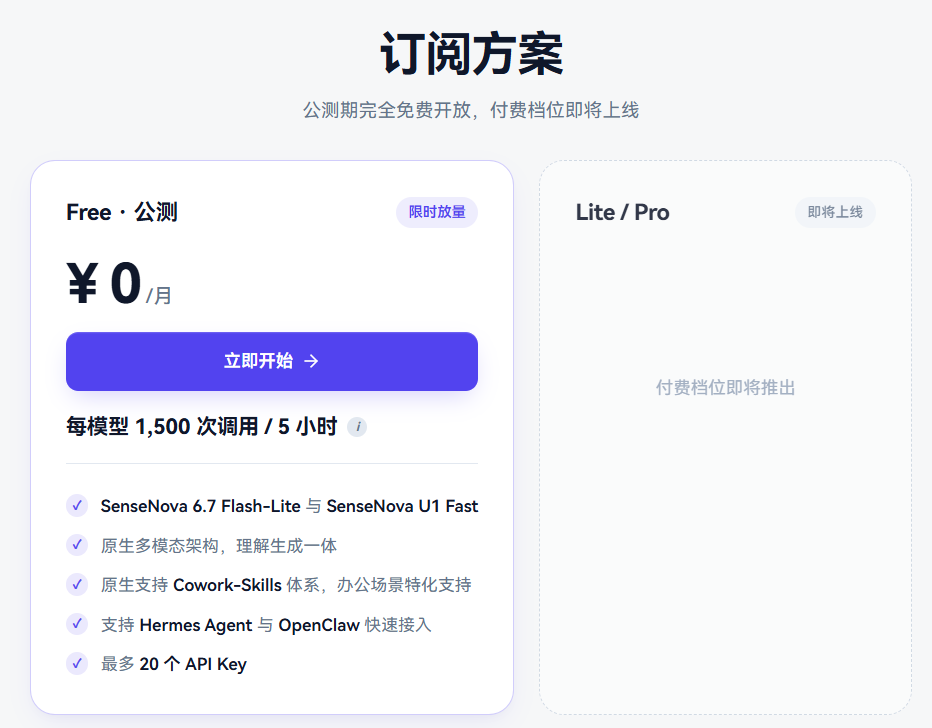Click the 付费档位即将推出 placeholder text
Image resolution: width=932 pixels, height=728 pixels.
(725, 387)
